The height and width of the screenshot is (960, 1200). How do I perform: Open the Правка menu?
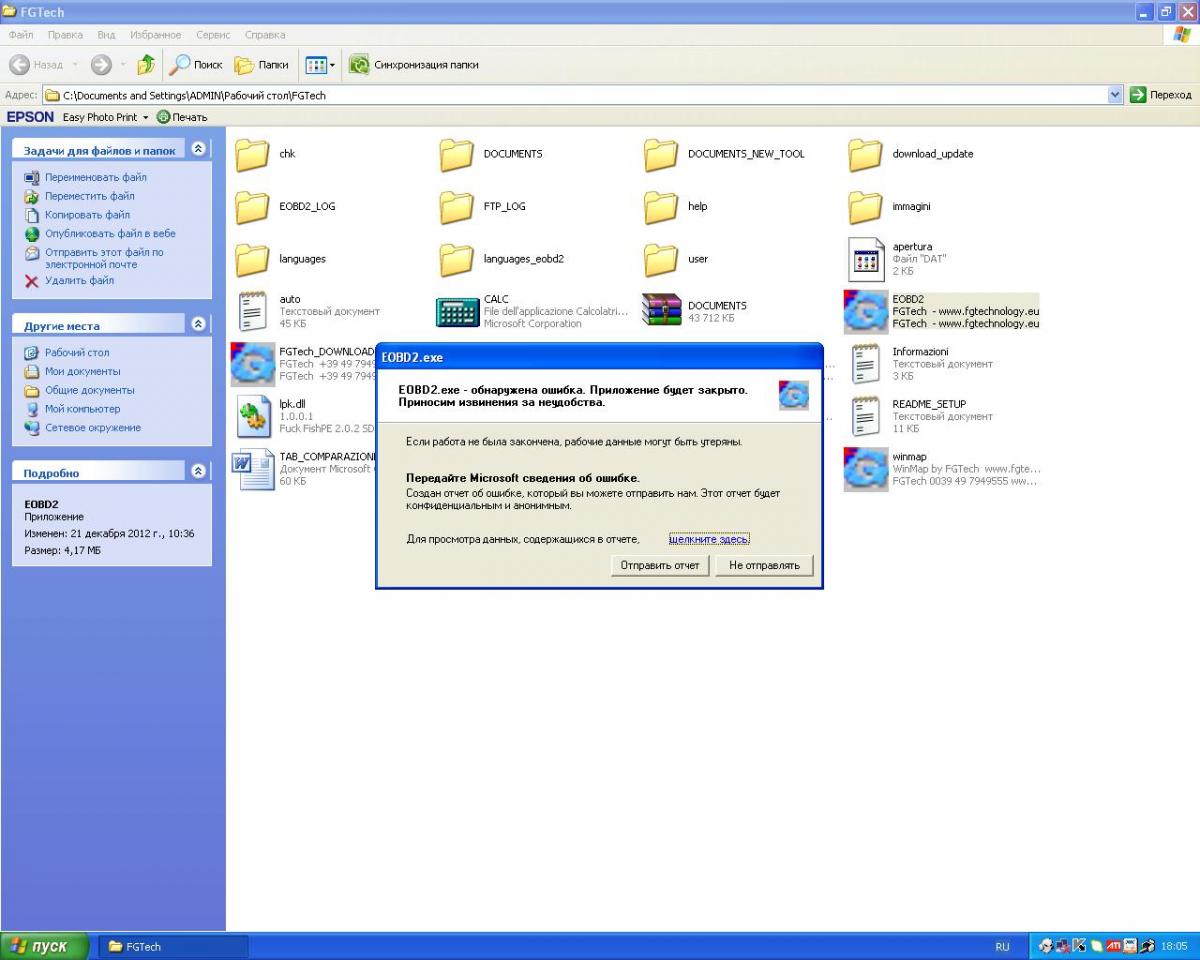(x=65, y=35)
